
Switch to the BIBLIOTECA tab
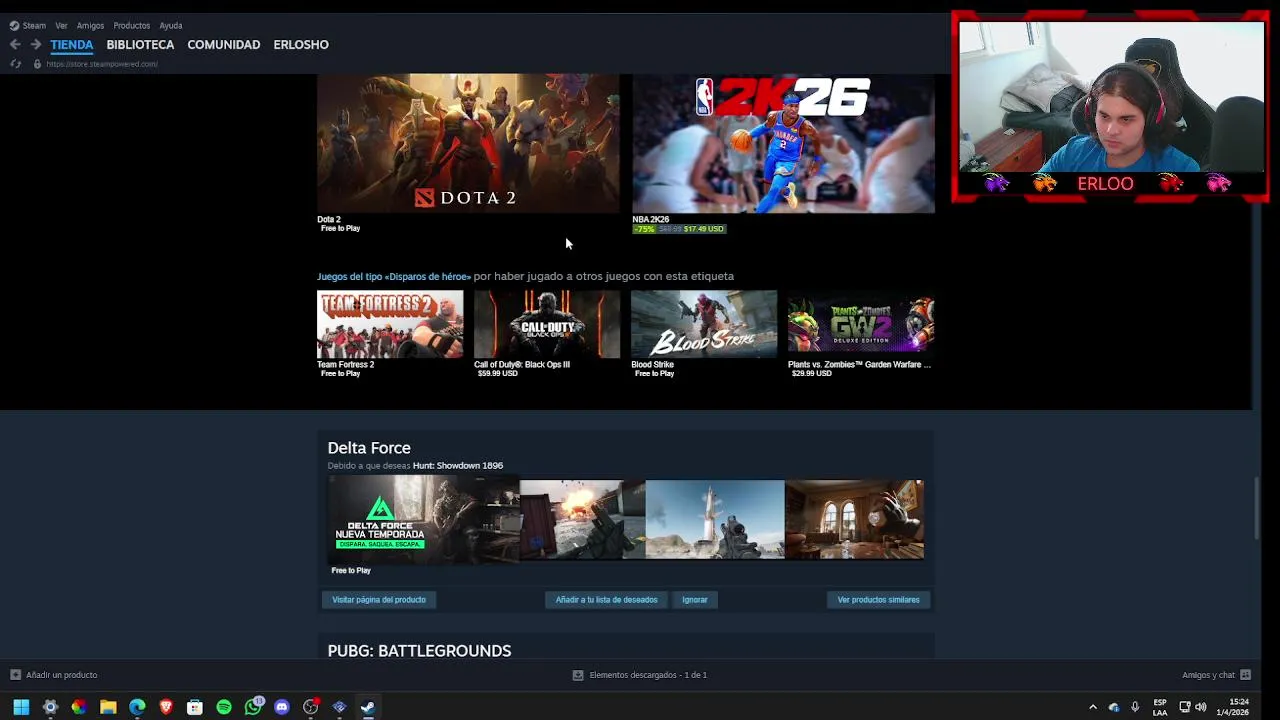[x=140, y=45]
